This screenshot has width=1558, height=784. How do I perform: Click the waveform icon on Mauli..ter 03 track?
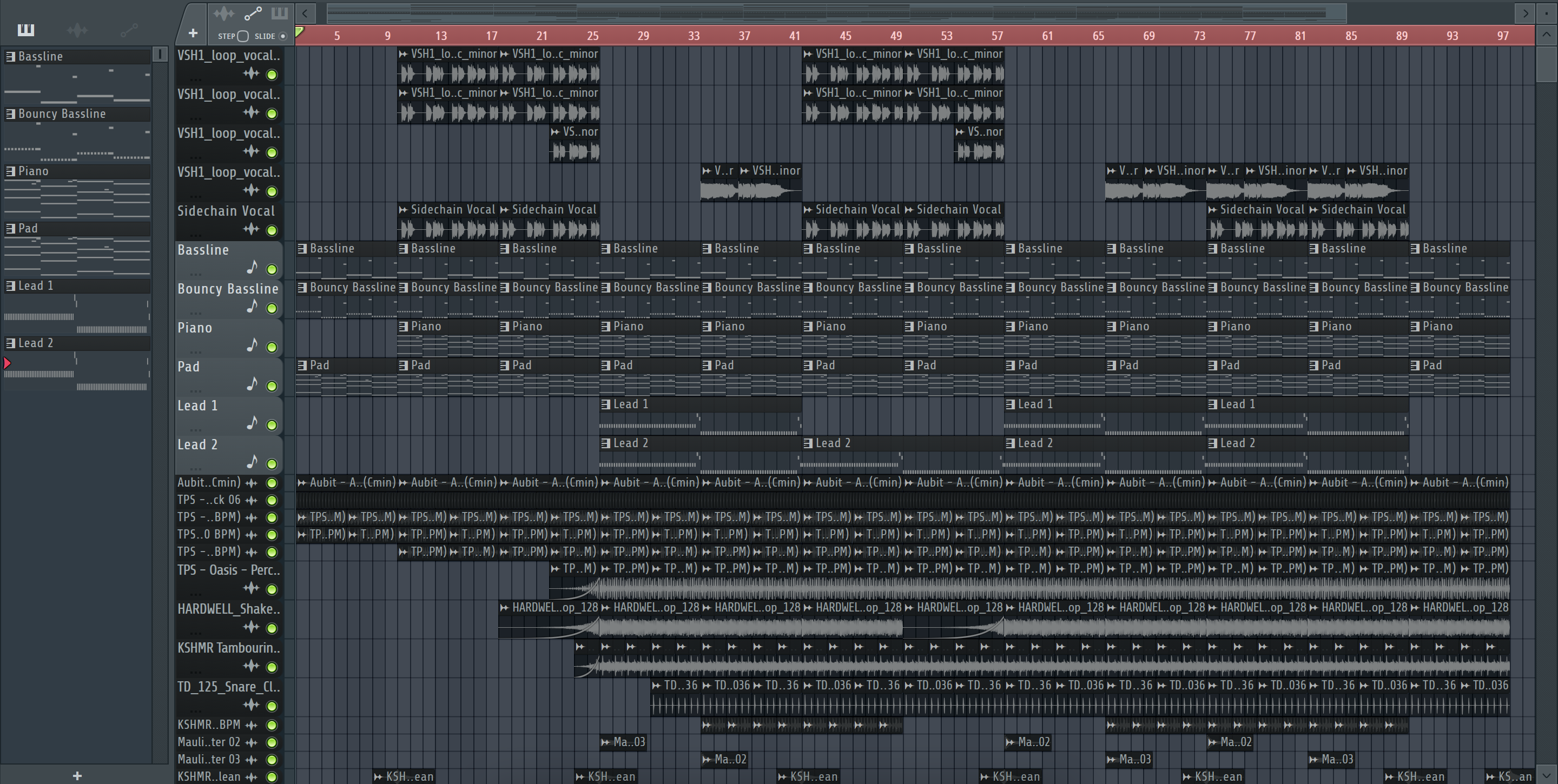251,760
